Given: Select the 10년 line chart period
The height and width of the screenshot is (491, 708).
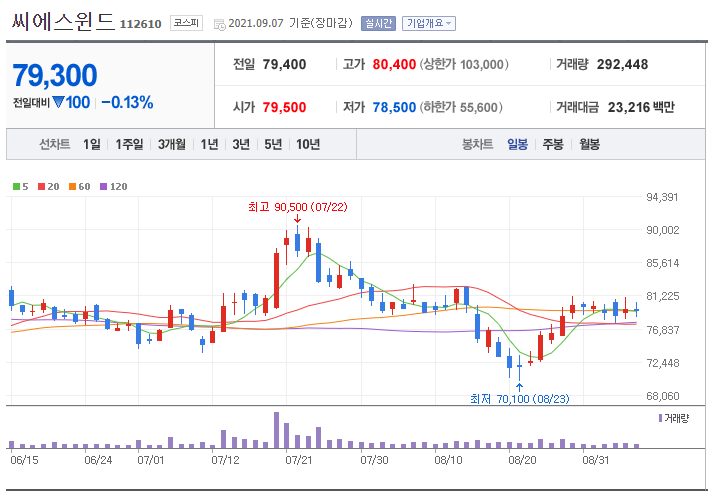Looking at the screenshot, I should click(308, 144).
